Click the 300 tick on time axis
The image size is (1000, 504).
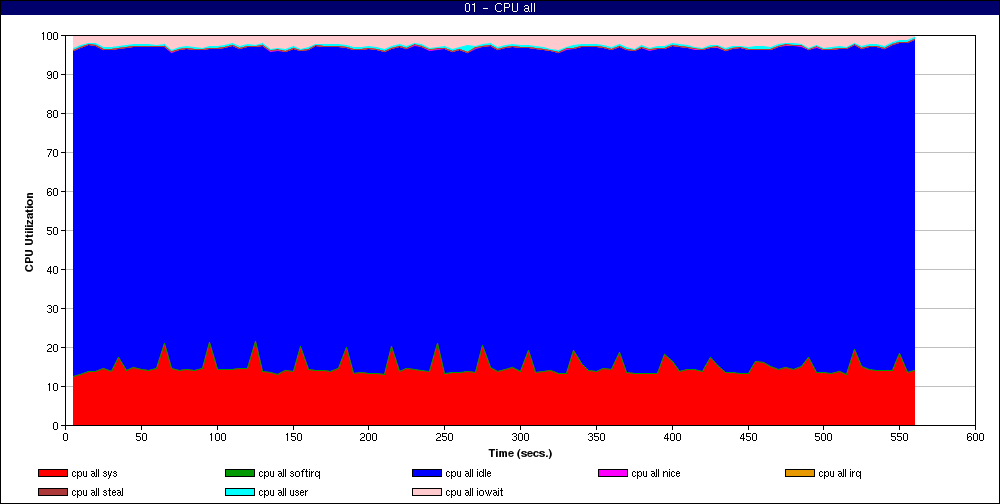tap(520, 437)
